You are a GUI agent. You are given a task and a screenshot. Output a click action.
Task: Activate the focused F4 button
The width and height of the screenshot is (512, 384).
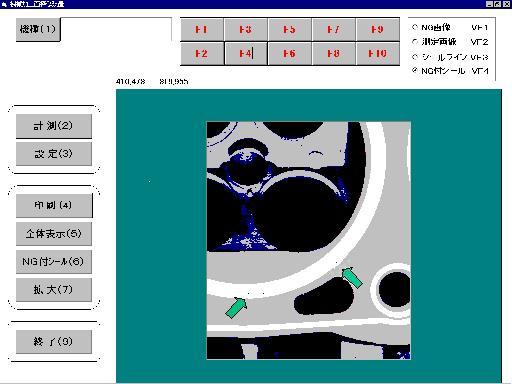(246, 54)
